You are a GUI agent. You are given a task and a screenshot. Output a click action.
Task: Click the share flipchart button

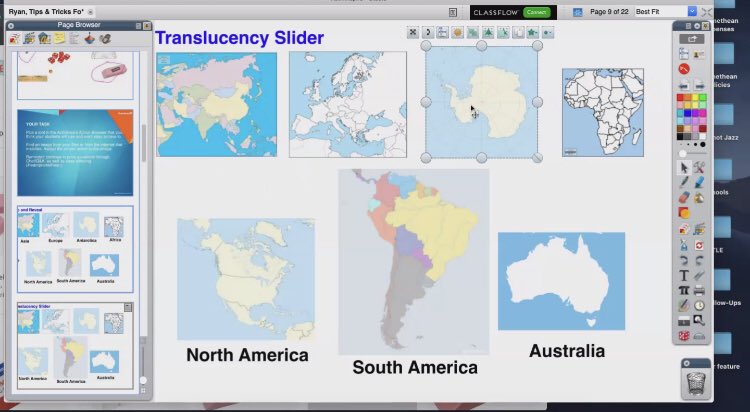692,39
